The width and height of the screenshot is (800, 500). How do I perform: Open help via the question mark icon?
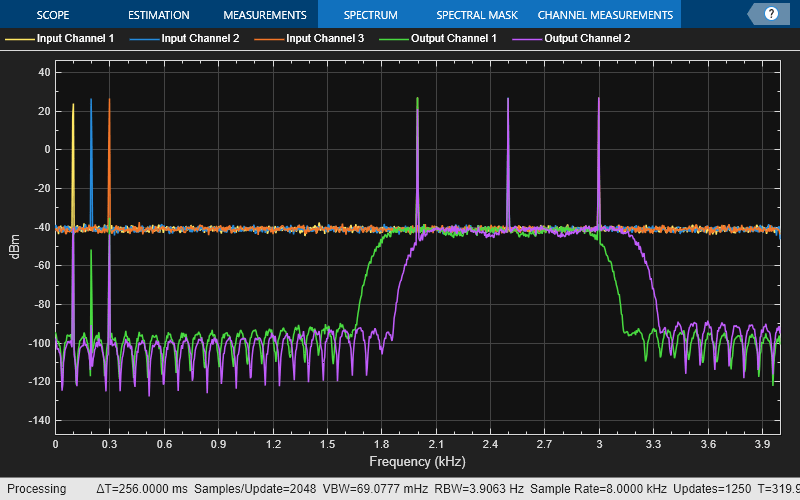click(x=771, y=14)
